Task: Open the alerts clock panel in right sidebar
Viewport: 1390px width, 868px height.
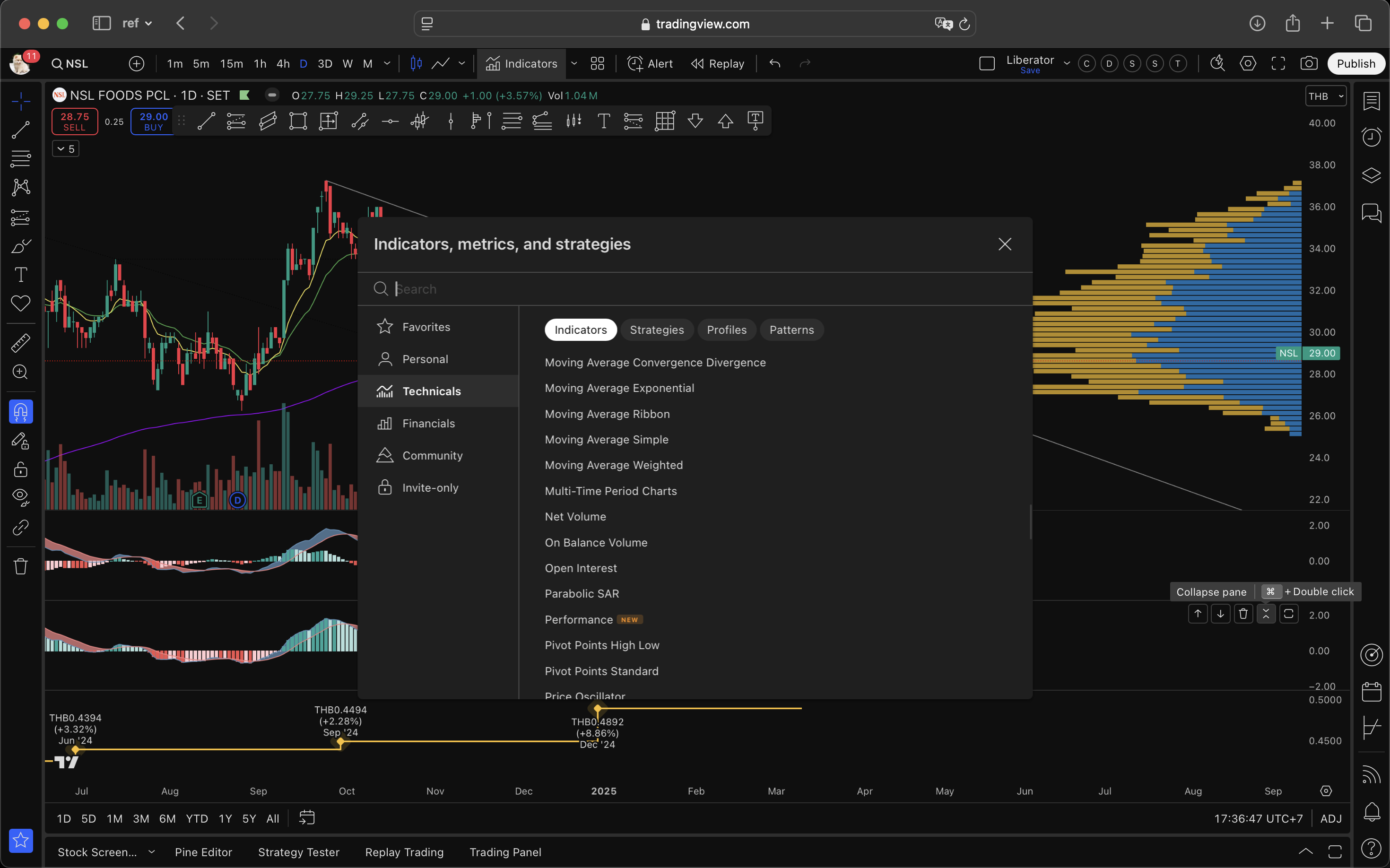Action: pos(1372,137)
